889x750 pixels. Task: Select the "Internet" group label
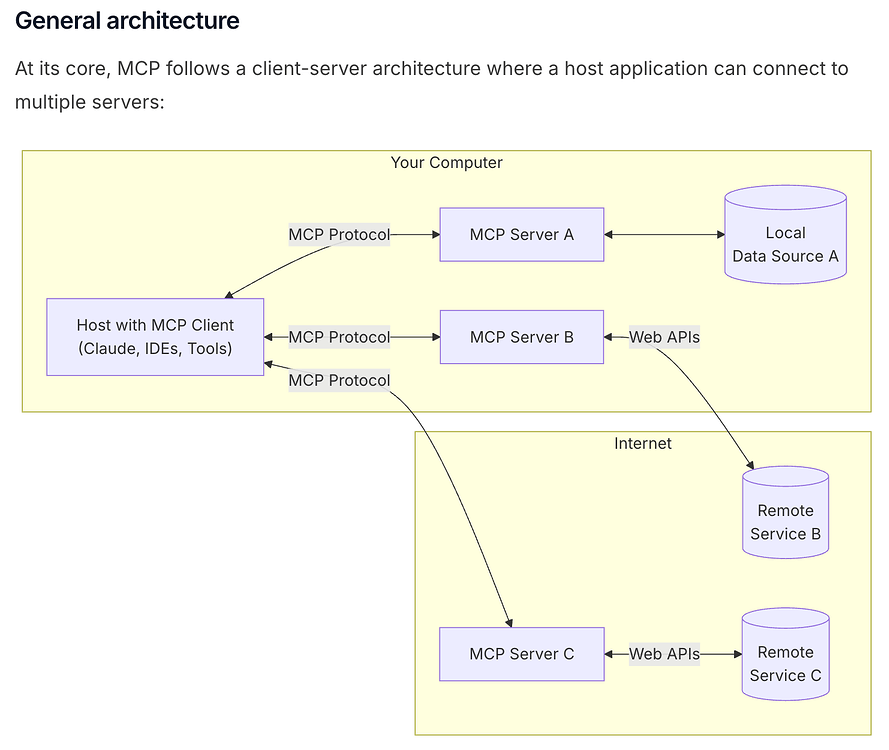click(x=643, y=443)
